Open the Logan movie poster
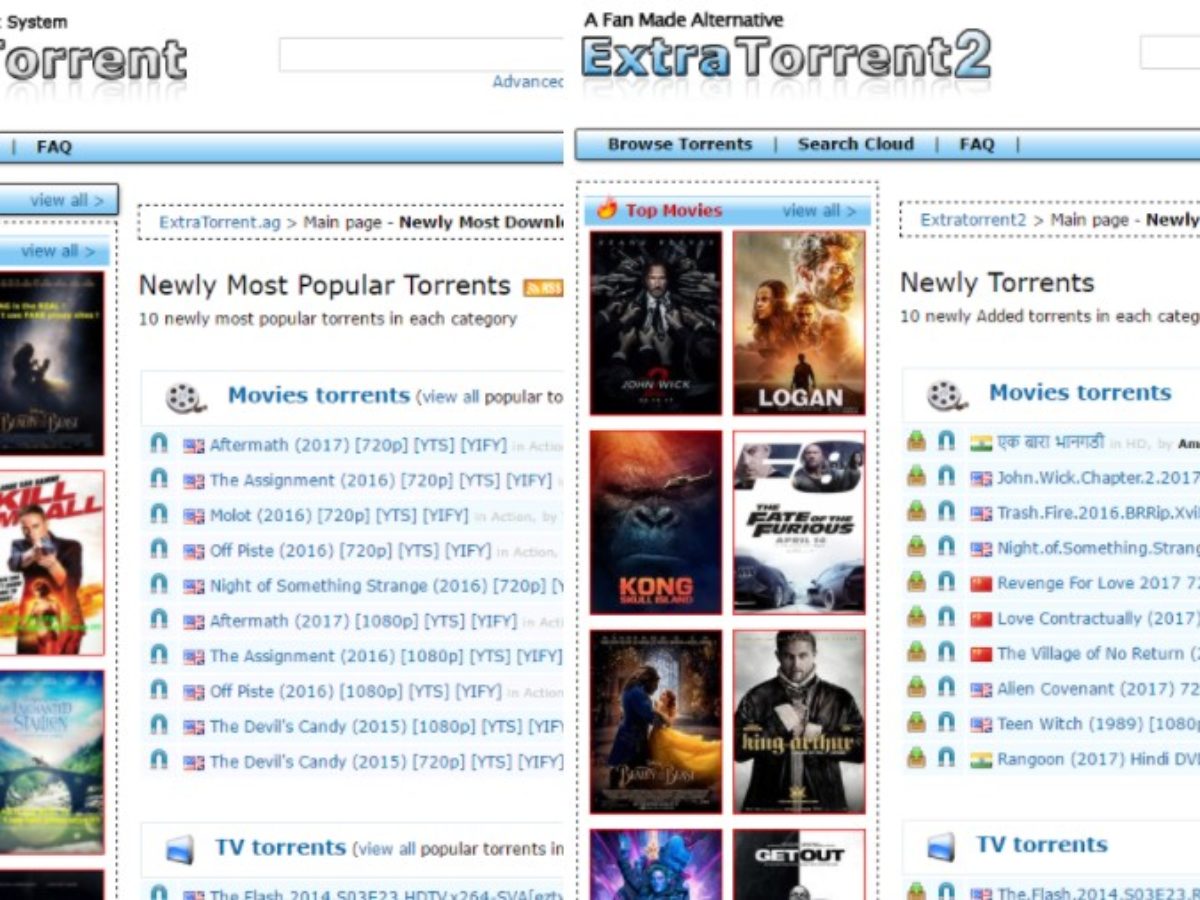The width and height of the screenshot is (1200, 900). pos(799,322)
